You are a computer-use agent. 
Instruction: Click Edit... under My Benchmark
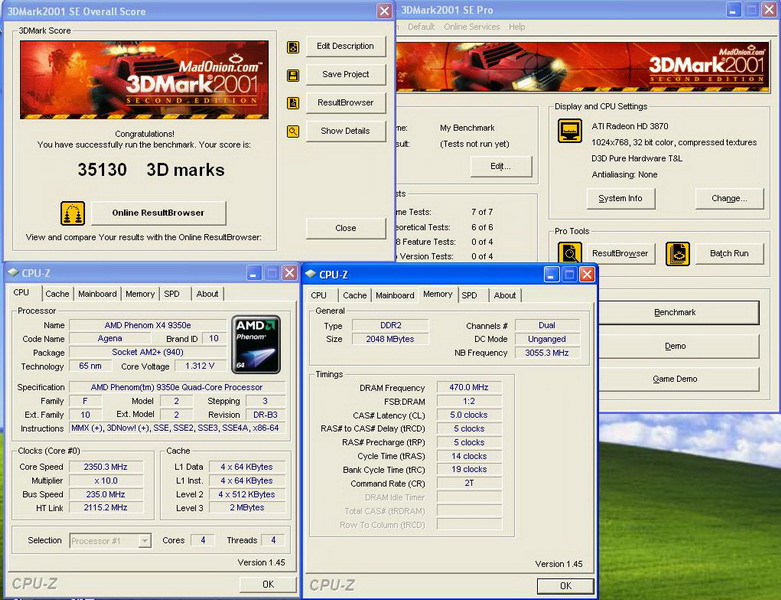(x=501, y=166)
